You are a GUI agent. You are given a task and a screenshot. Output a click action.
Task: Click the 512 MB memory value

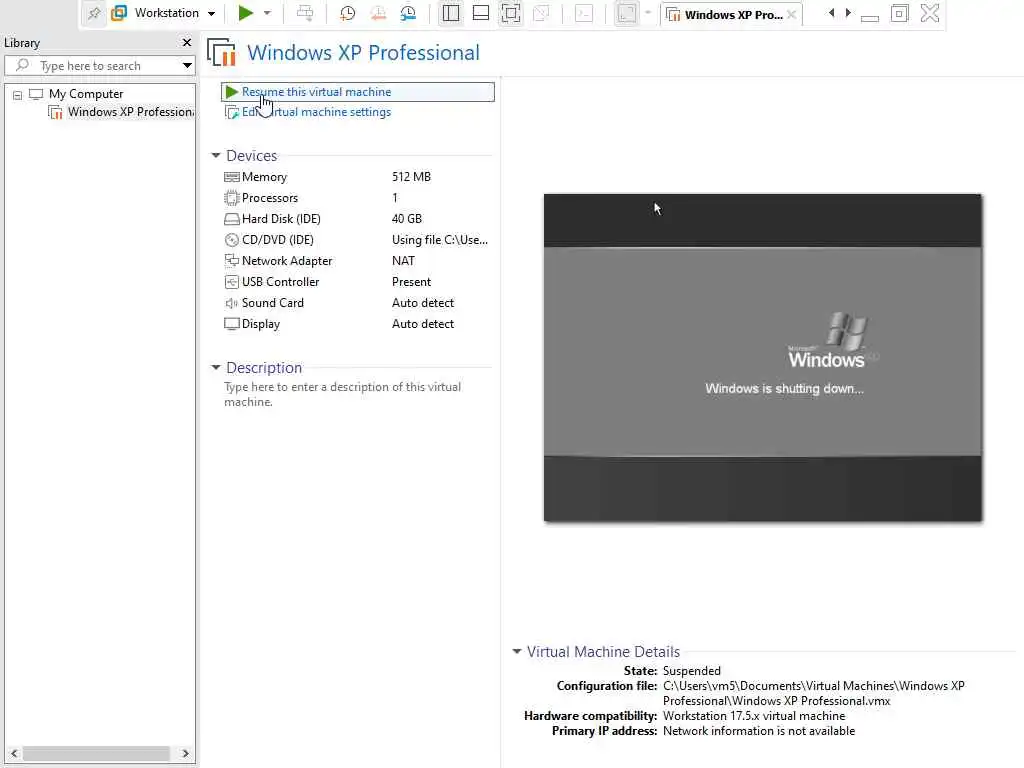click(x=411, y=177)
